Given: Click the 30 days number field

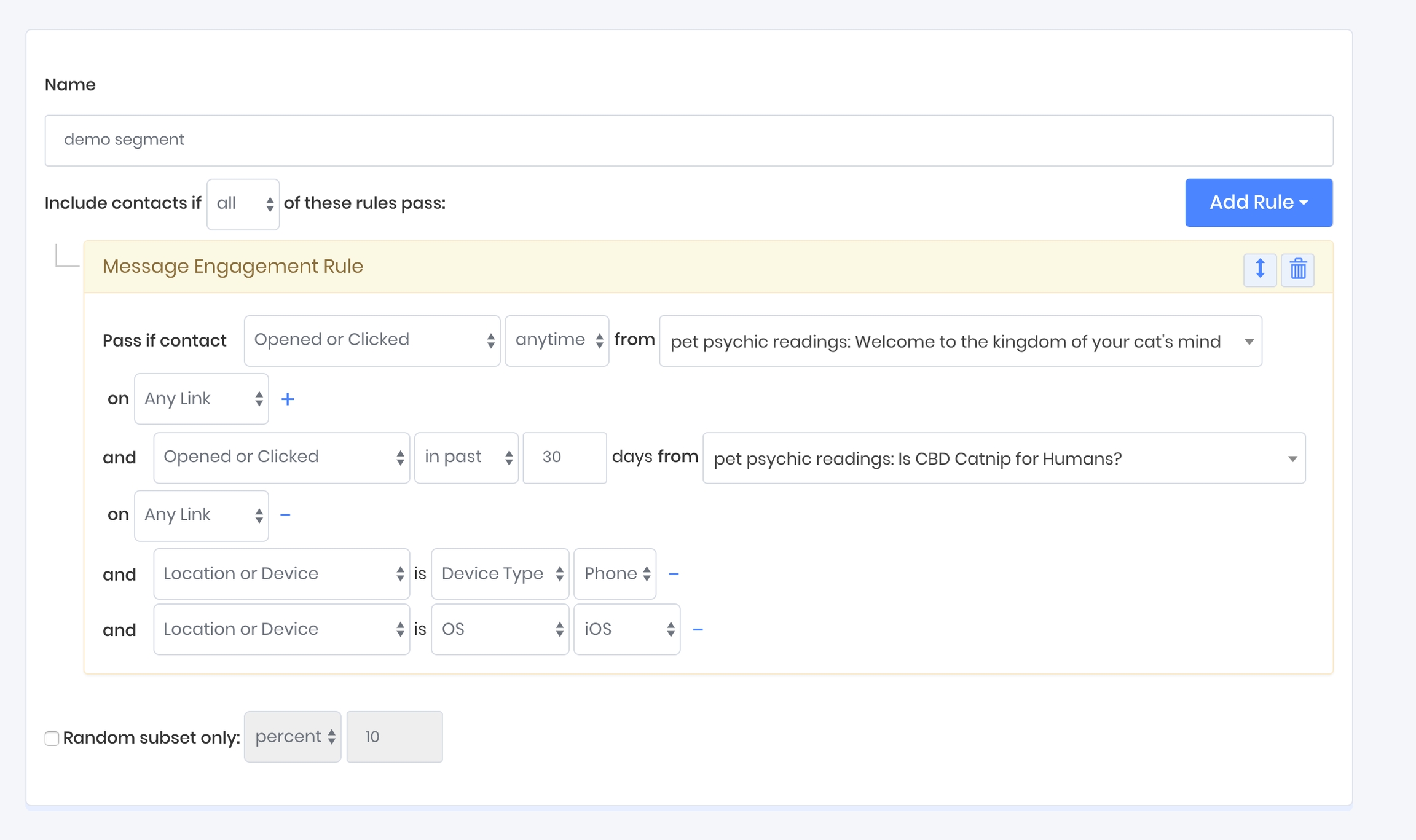Looking at the screenshot, I should [564, 458].
